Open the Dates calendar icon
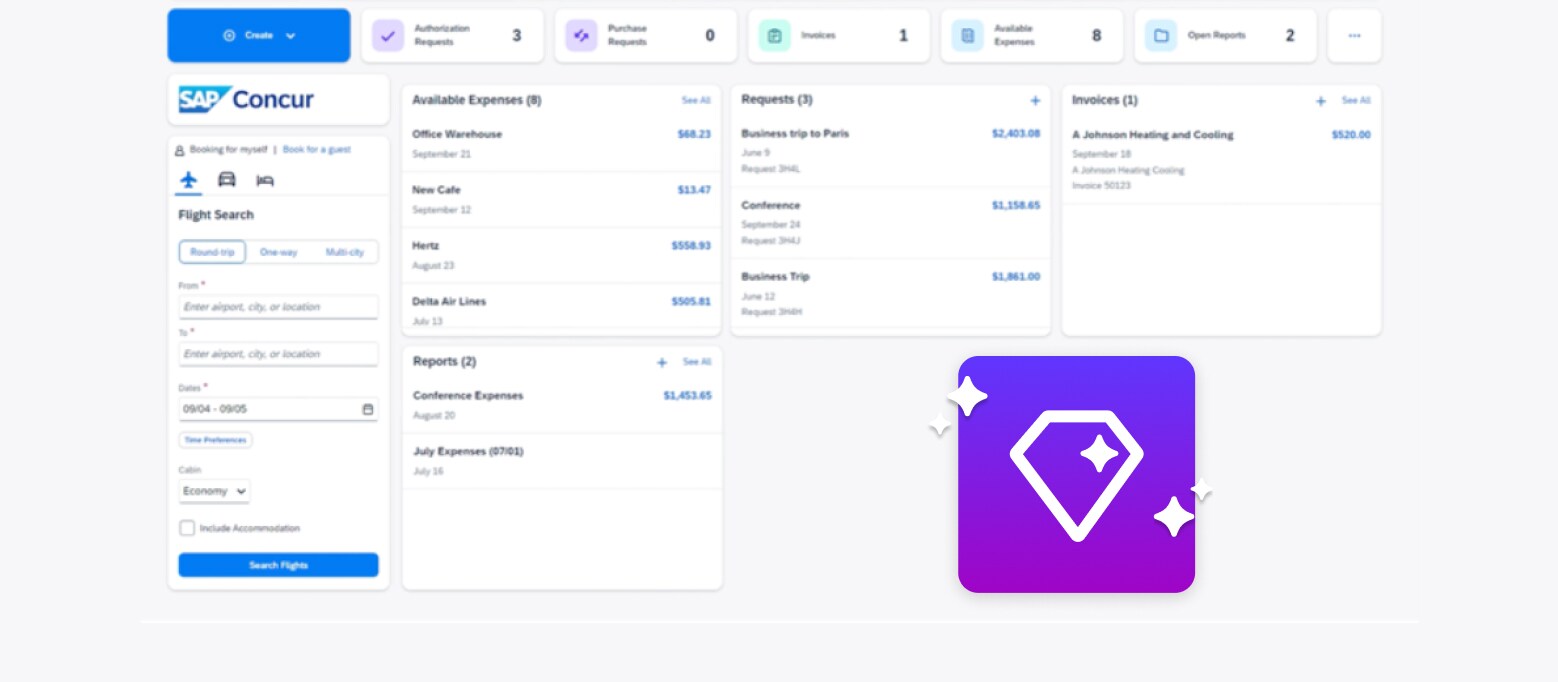 coord(367,409)
